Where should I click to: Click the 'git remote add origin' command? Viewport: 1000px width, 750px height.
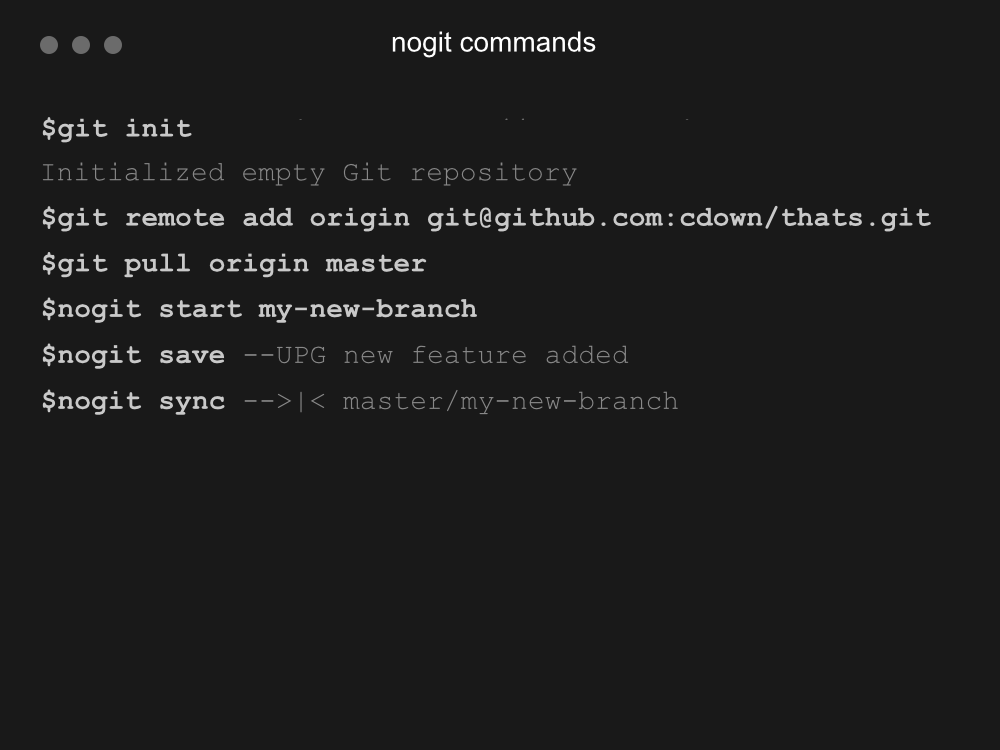point(225,218)
